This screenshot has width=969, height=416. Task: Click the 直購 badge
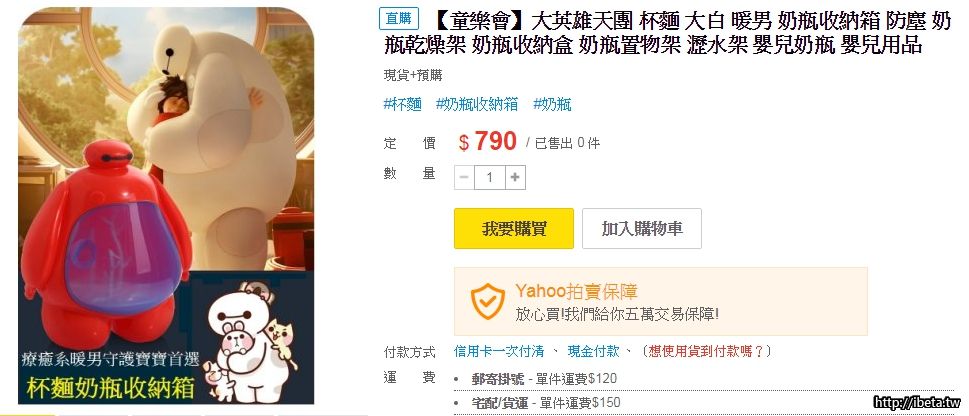click(399, 19)
